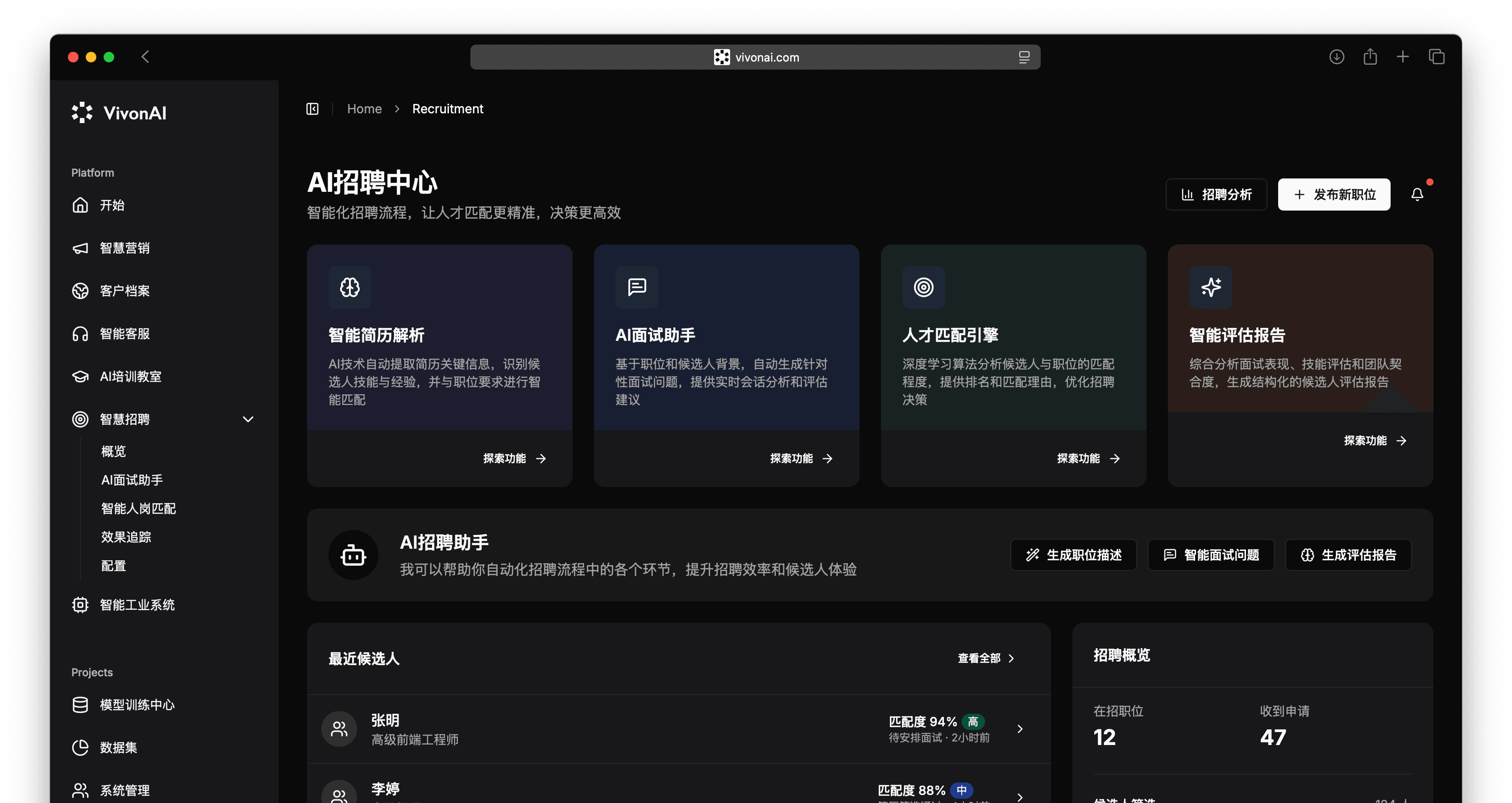This screenshot has width=1512, height=803.
Task: Open the 系统管理 icon
Action: coord(80,790)
